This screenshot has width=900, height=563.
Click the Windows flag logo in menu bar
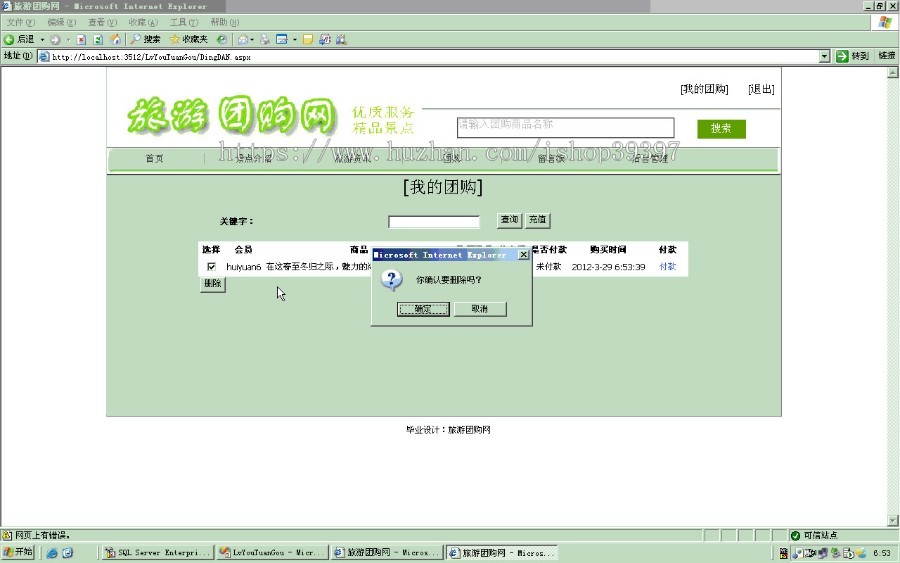885,22
